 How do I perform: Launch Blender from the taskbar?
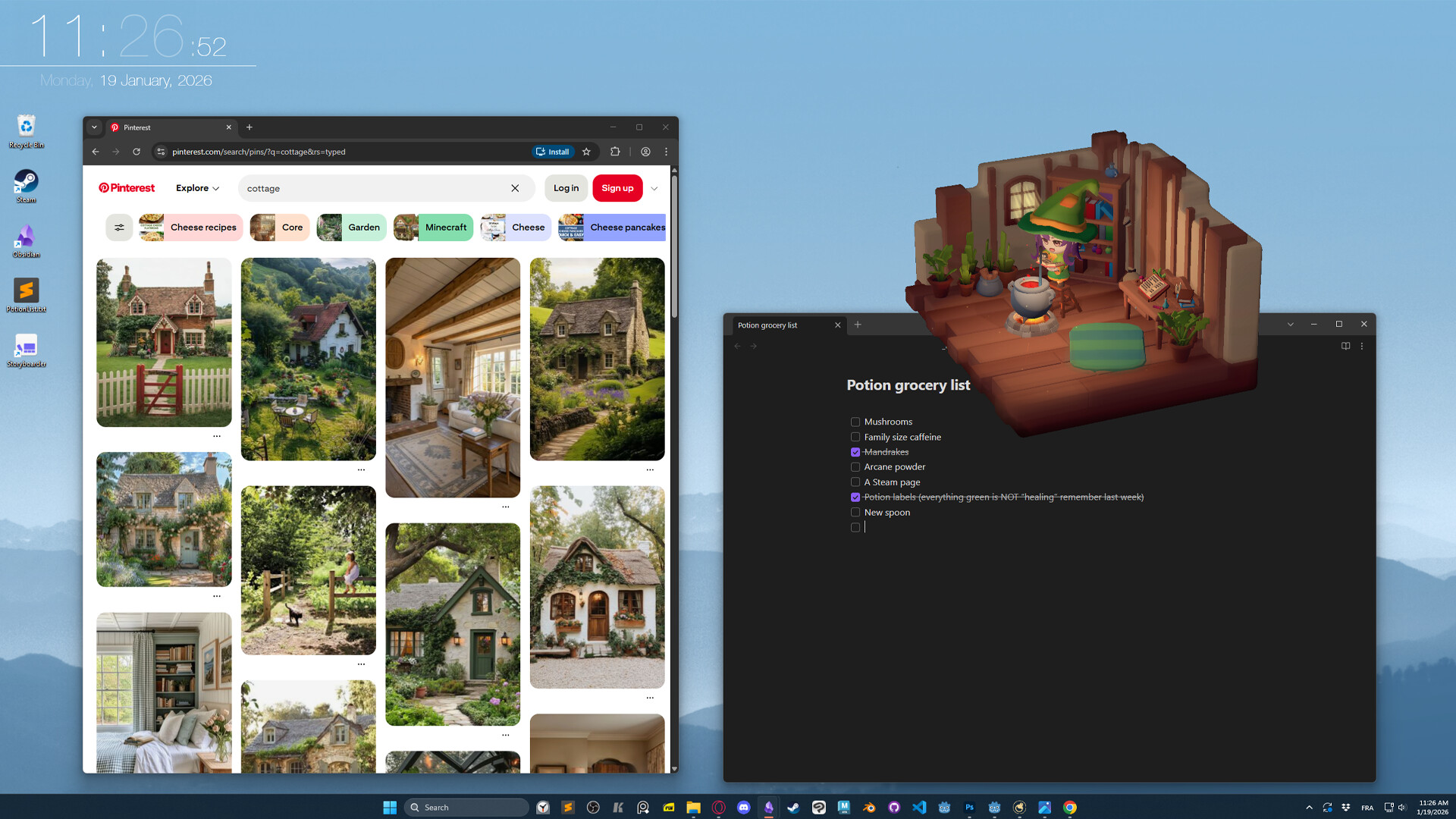coord(869,806)
